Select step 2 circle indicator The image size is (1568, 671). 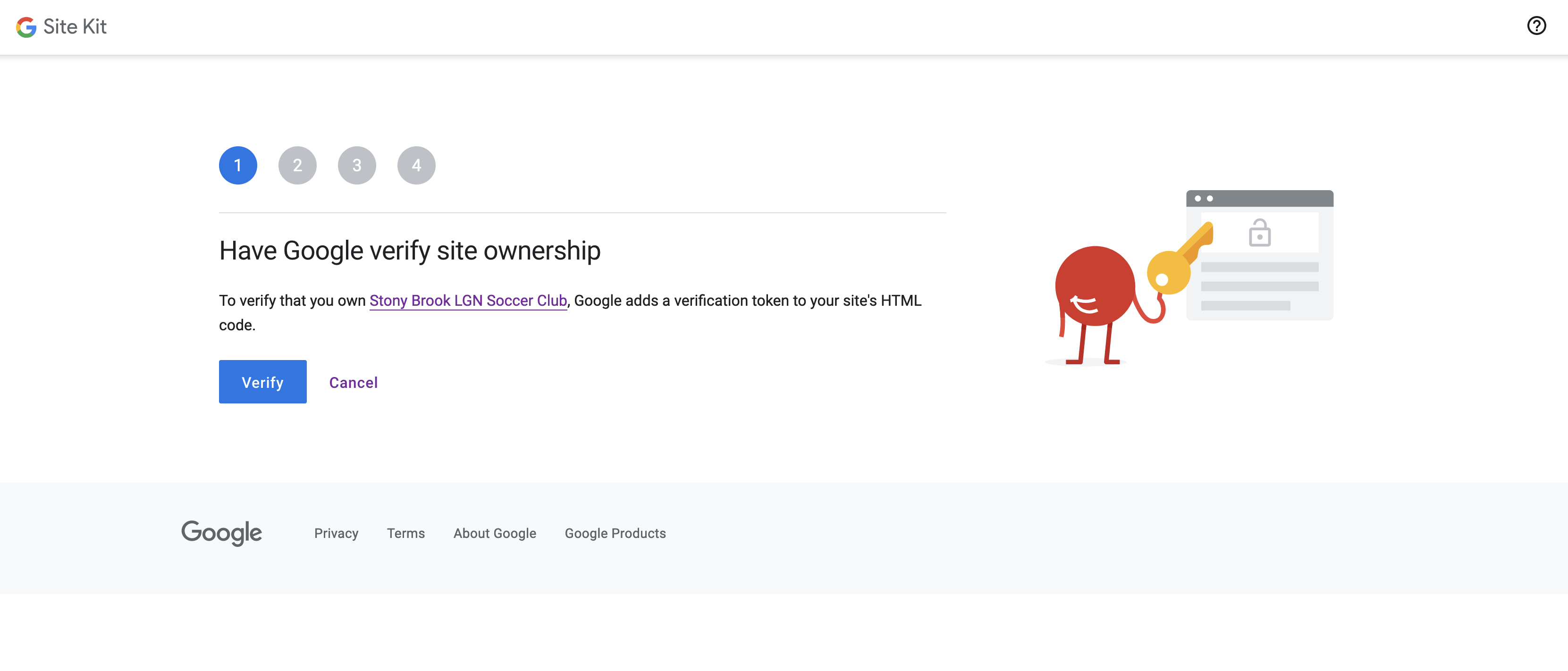[298, 166]
